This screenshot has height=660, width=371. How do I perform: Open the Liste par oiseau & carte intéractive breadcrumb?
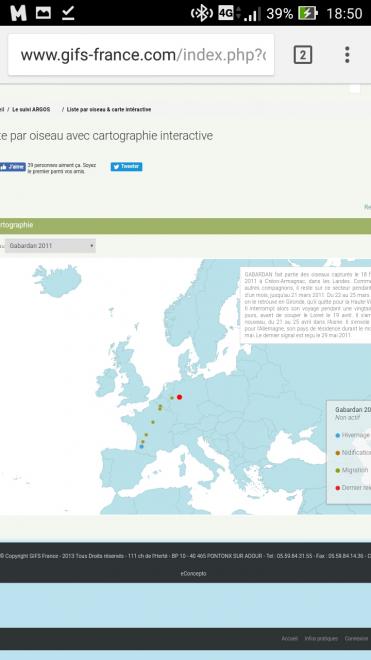click(x=109, y=109)
